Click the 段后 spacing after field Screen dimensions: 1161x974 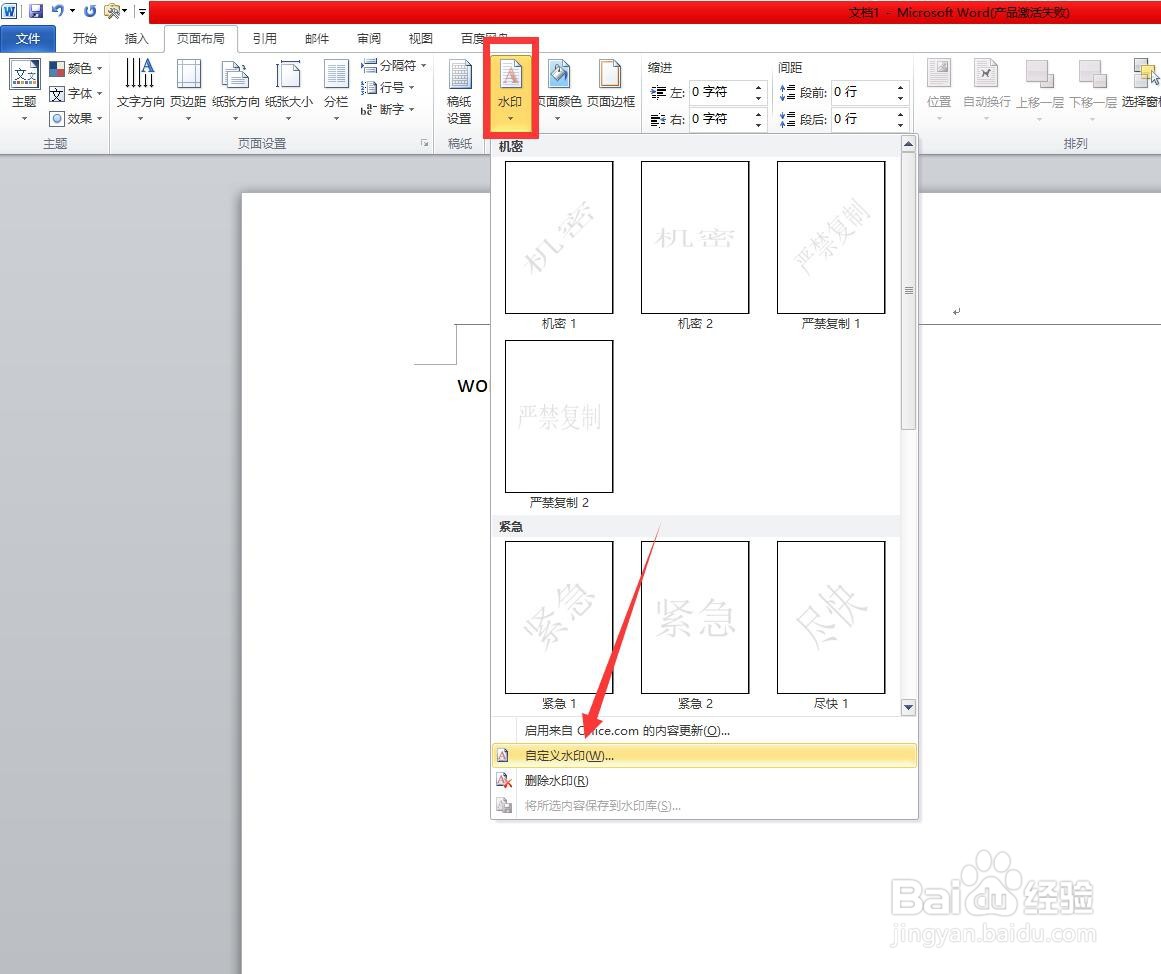[863, 119]
